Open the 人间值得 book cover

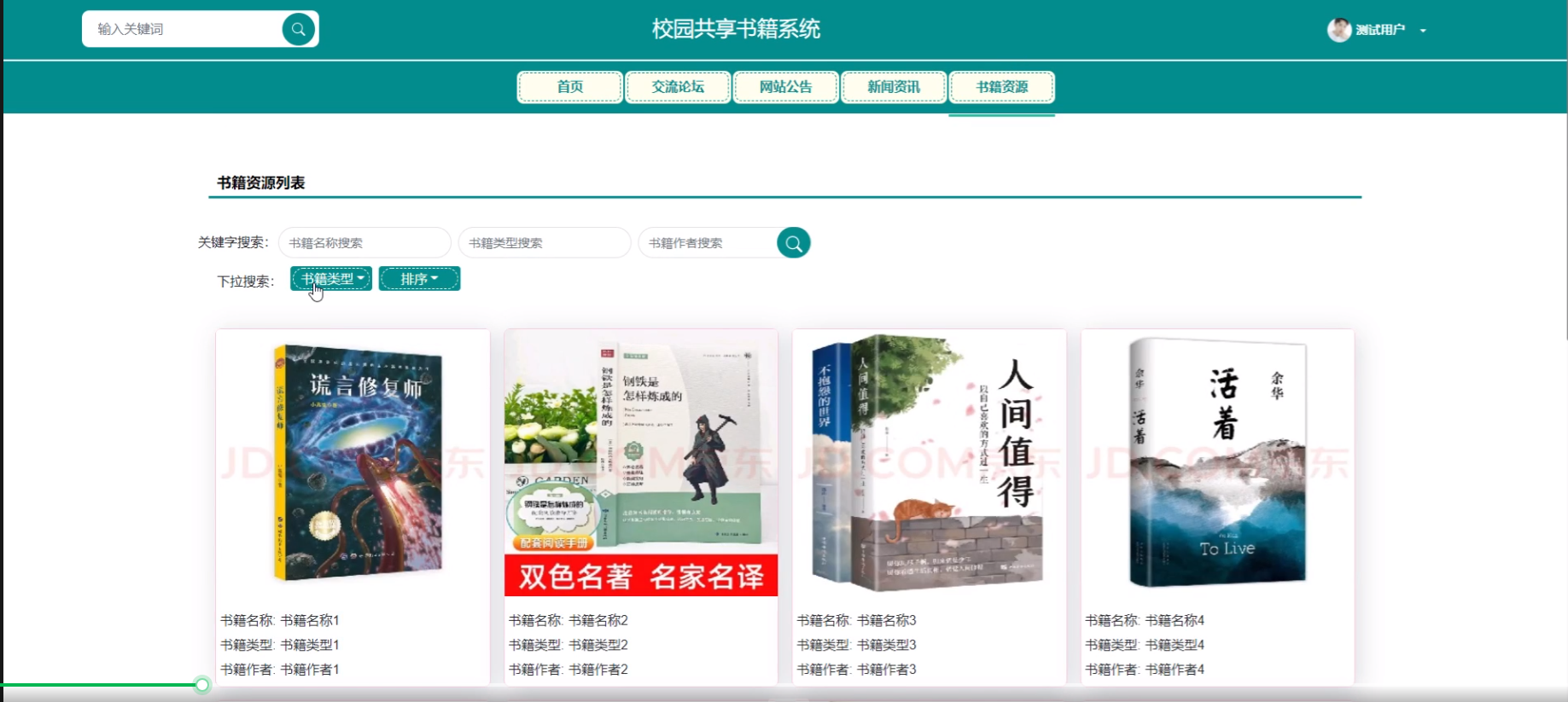coord(930,462)
